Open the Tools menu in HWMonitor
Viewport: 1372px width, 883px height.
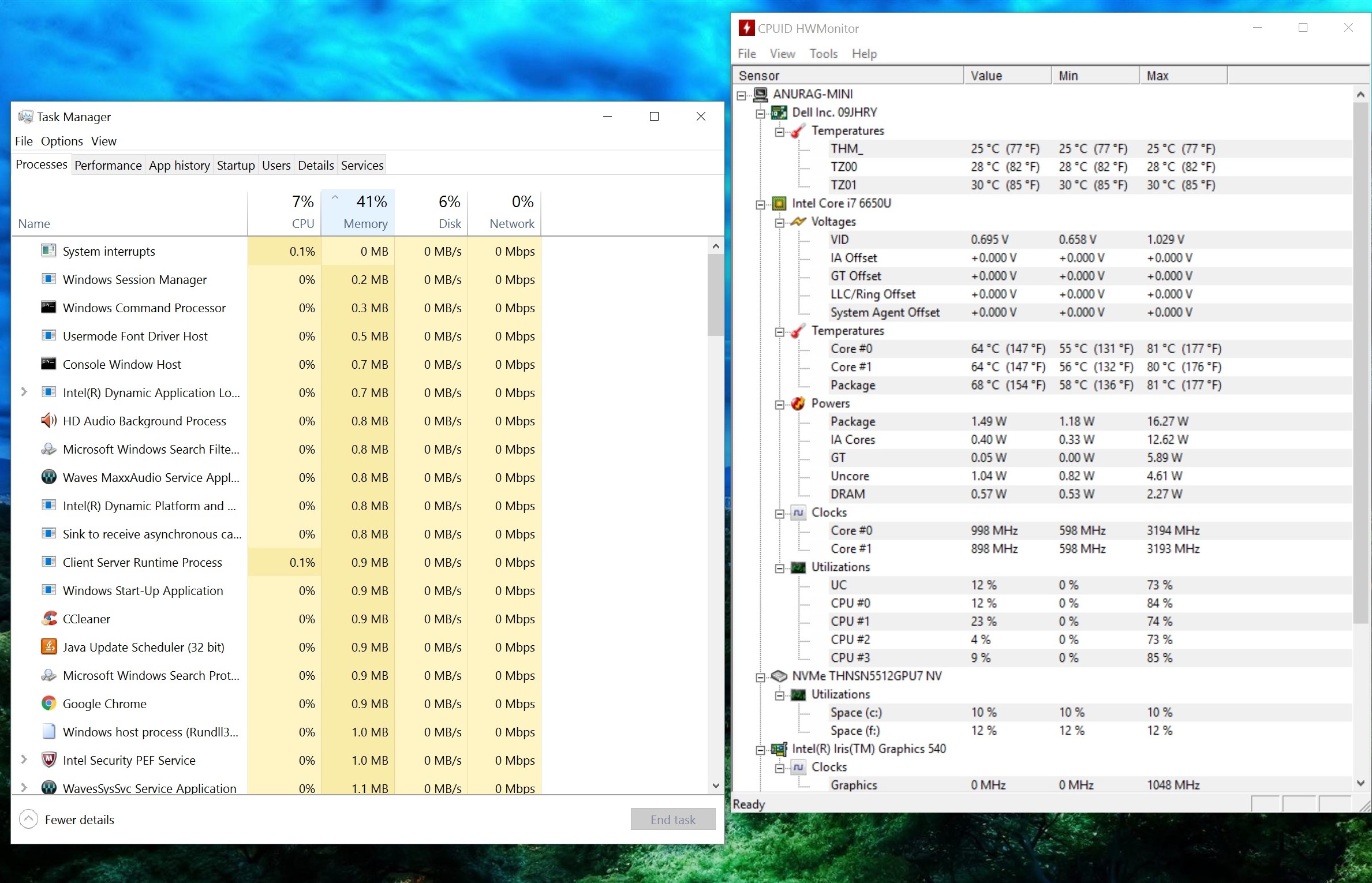(823, 54)
